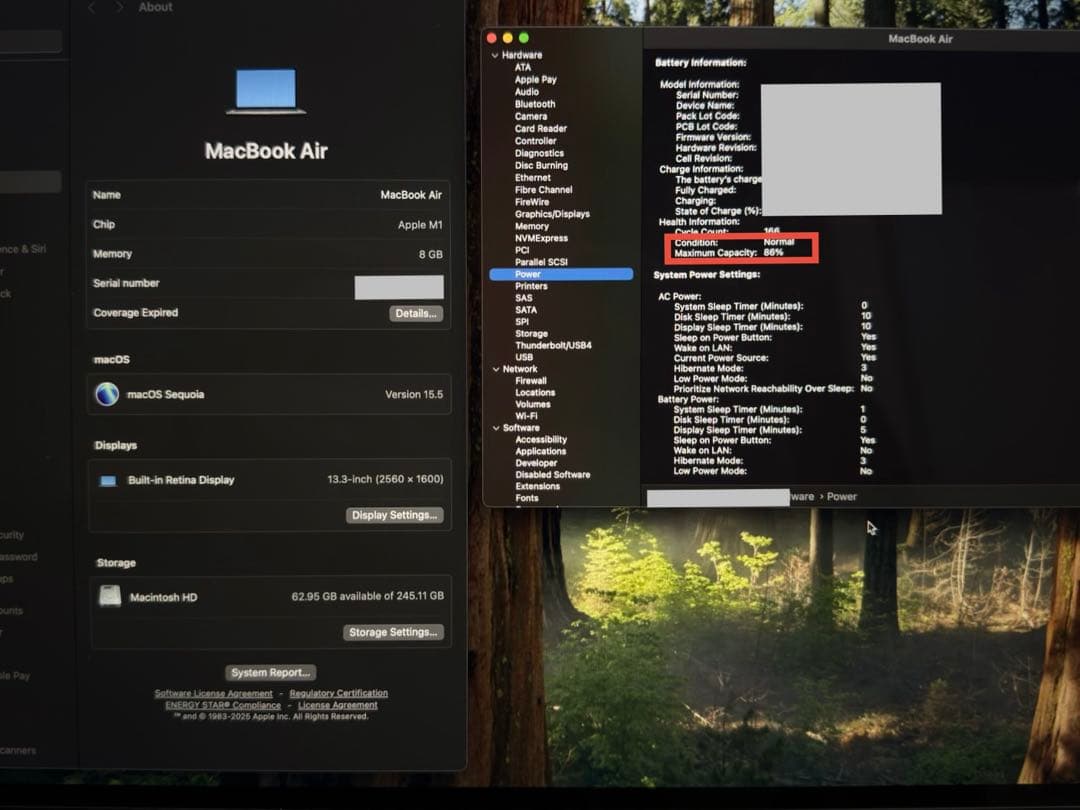This screenshot has height=810, width=1080.
Task: Collapse the Network section
Action: 495,368
